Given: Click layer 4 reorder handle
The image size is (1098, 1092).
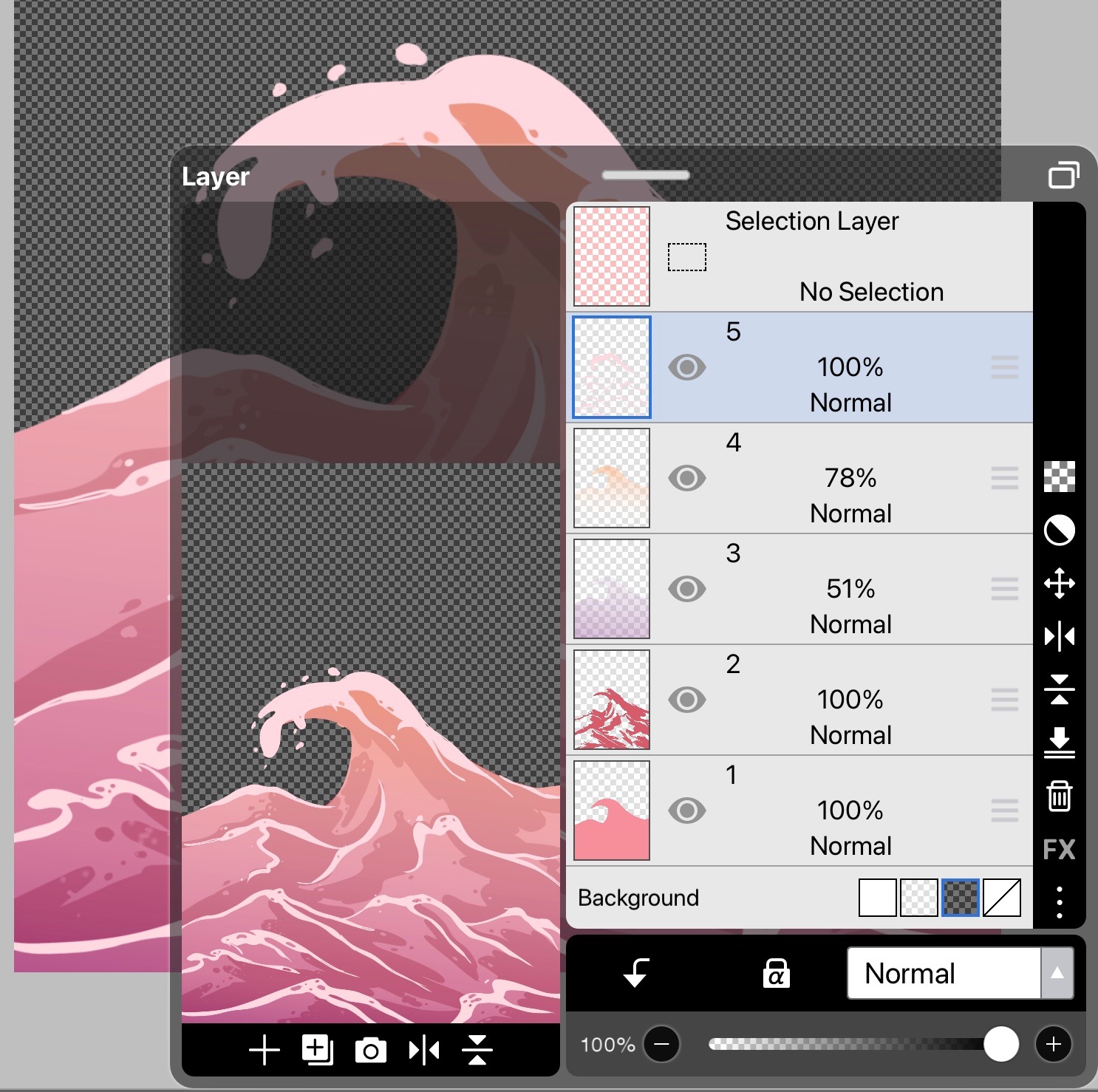Looking at the screenshot, I should 1005,478.
